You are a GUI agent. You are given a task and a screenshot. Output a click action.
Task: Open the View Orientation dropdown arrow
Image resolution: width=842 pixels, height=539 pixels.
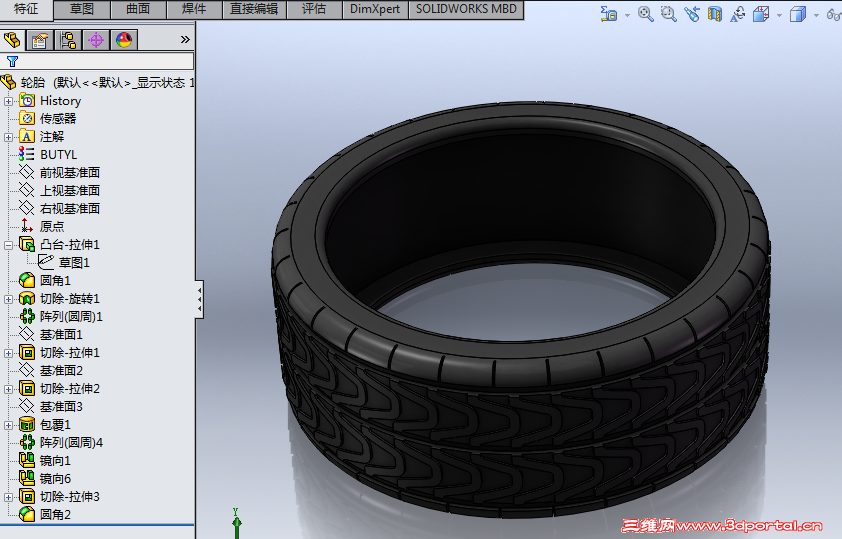pyautogui.click(x=779, y=16)
